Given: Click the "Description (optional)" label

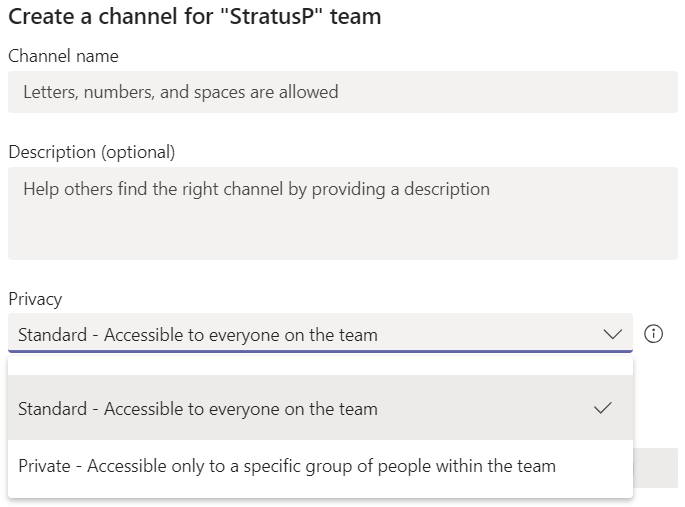Looking at the screenshot, I should pyautogui.click(x=92, y=152).
